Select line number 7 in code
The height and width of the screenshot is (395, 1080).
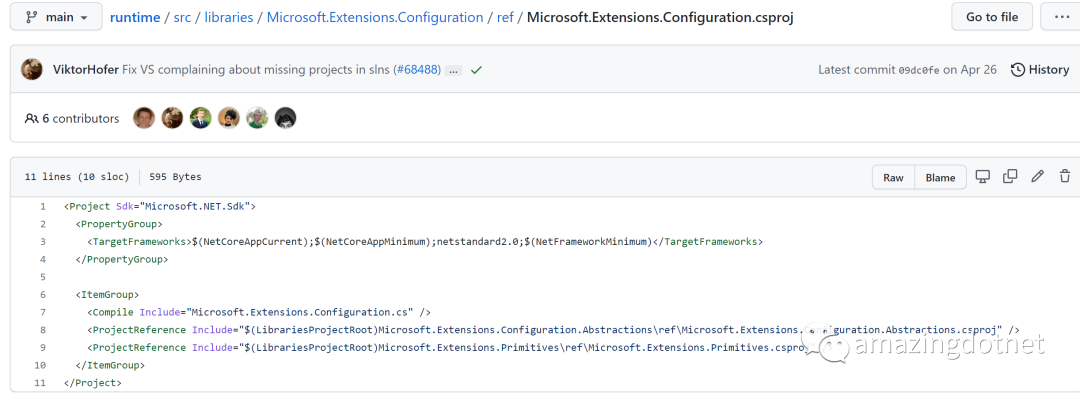click(43, 312)
